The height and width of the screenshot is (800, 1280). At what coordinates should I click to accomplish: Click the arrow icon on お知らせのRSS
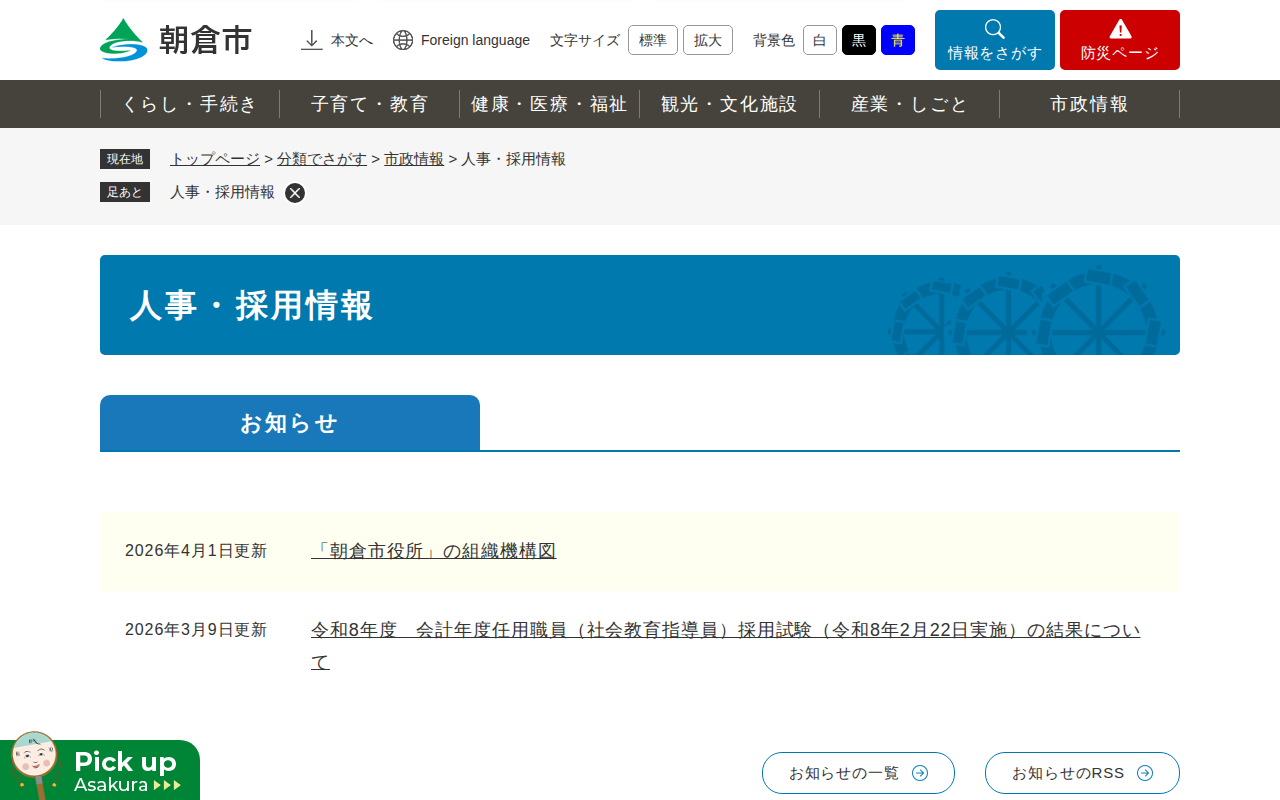pos(1146,773)
